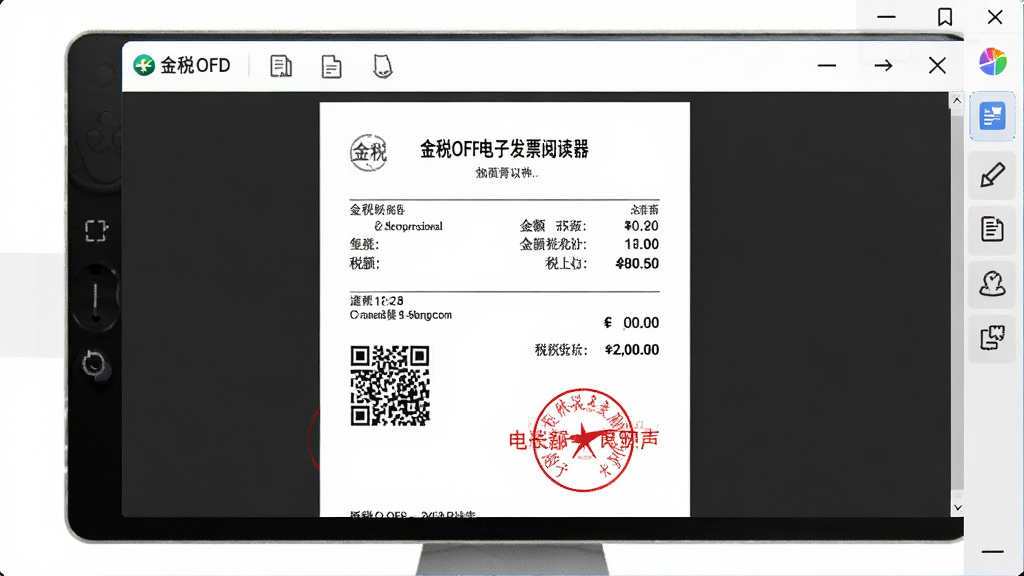This screenshot has width=1024, height=576.
Task: Open the colorful pie chart icon
Action: (992, 61)
